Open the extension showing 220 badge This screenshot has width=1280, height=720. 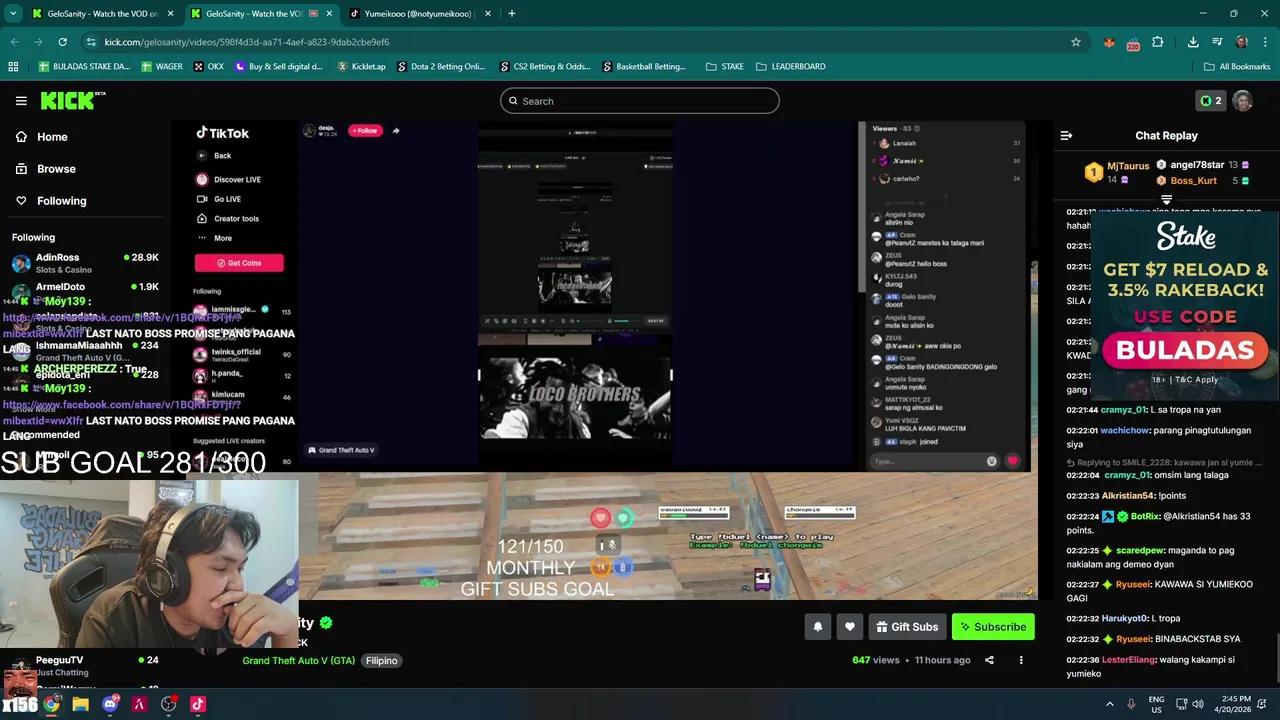[1133, 42]
